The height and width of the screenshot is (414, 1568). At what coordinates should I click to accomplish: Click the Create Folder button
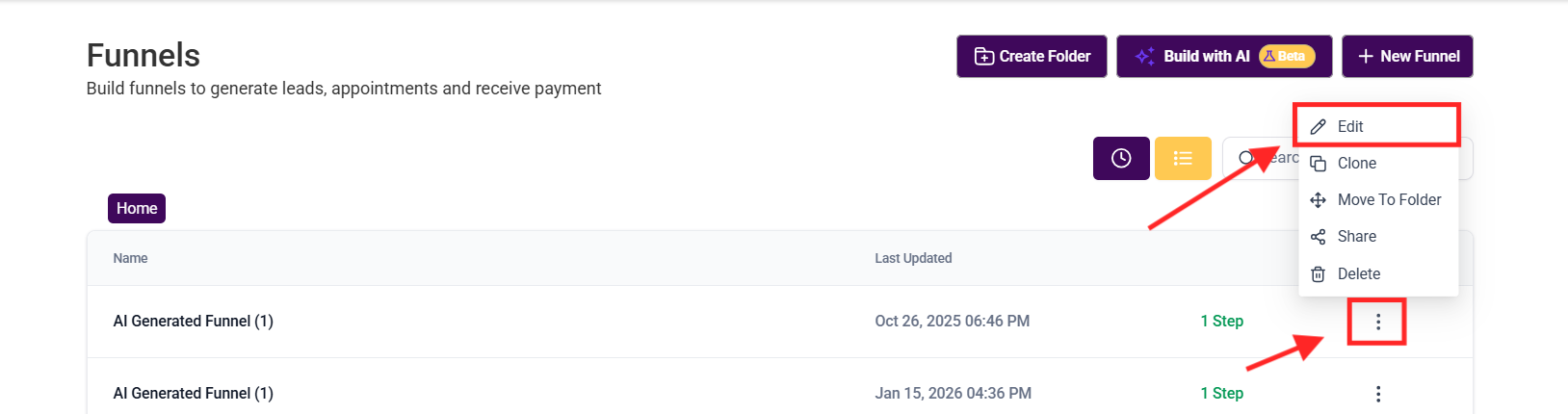1032,56
